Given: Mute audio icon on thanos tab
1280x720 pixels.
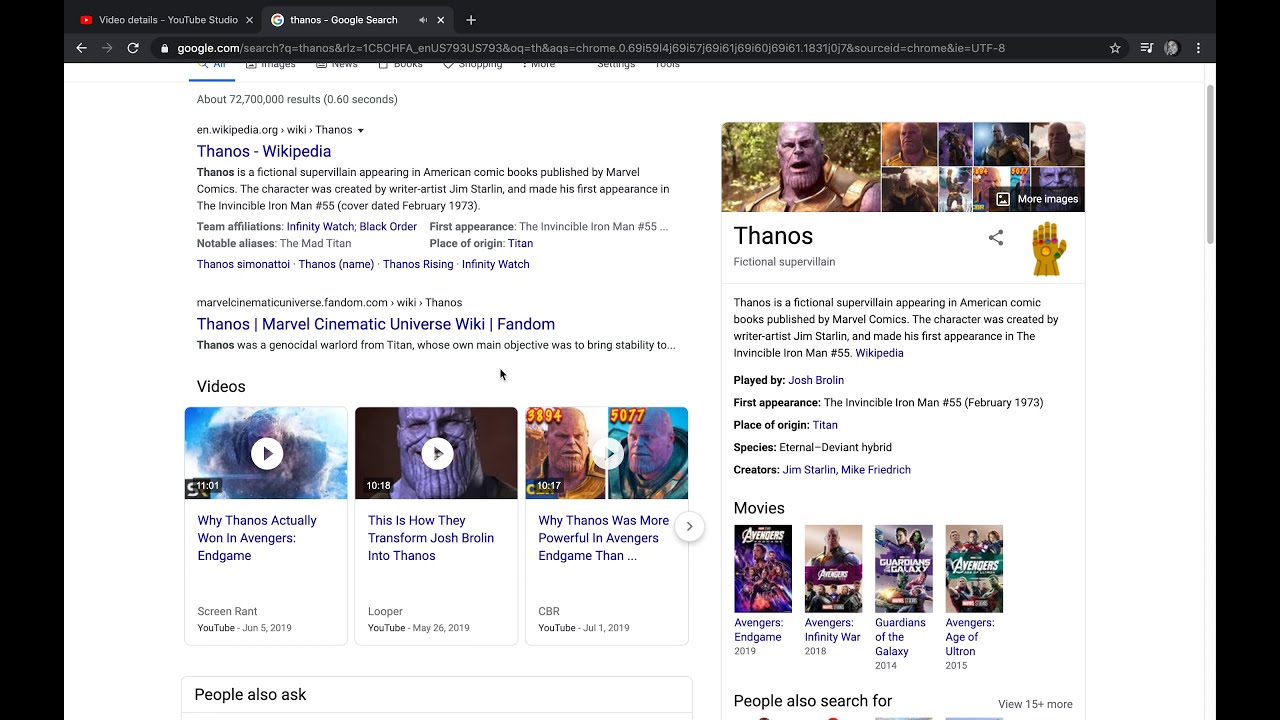Looking at the screenshot, I should point(423,20).
